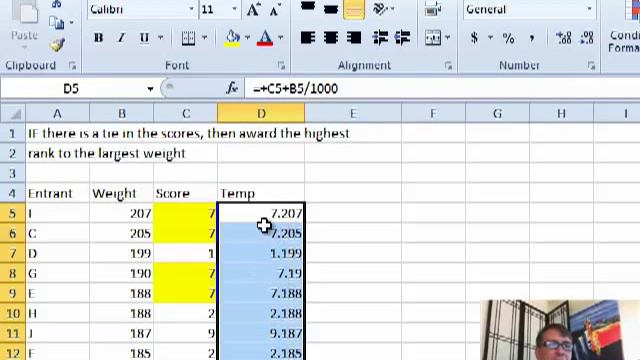Select column D header
Screen dimensions: 640x360
(x=261, y=113)
